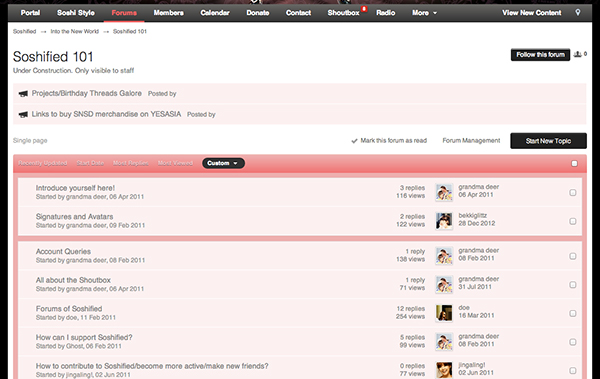Image resolution: width=600 pixels, height=379 pixels.
Task: Click View New Content link
Action: pos(532,13)
